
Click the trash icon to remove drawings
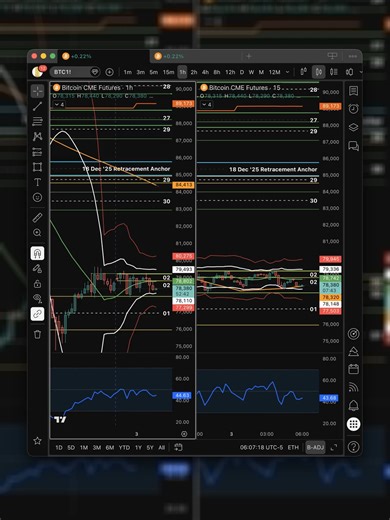pyautogui.click(x=37, y=334)
